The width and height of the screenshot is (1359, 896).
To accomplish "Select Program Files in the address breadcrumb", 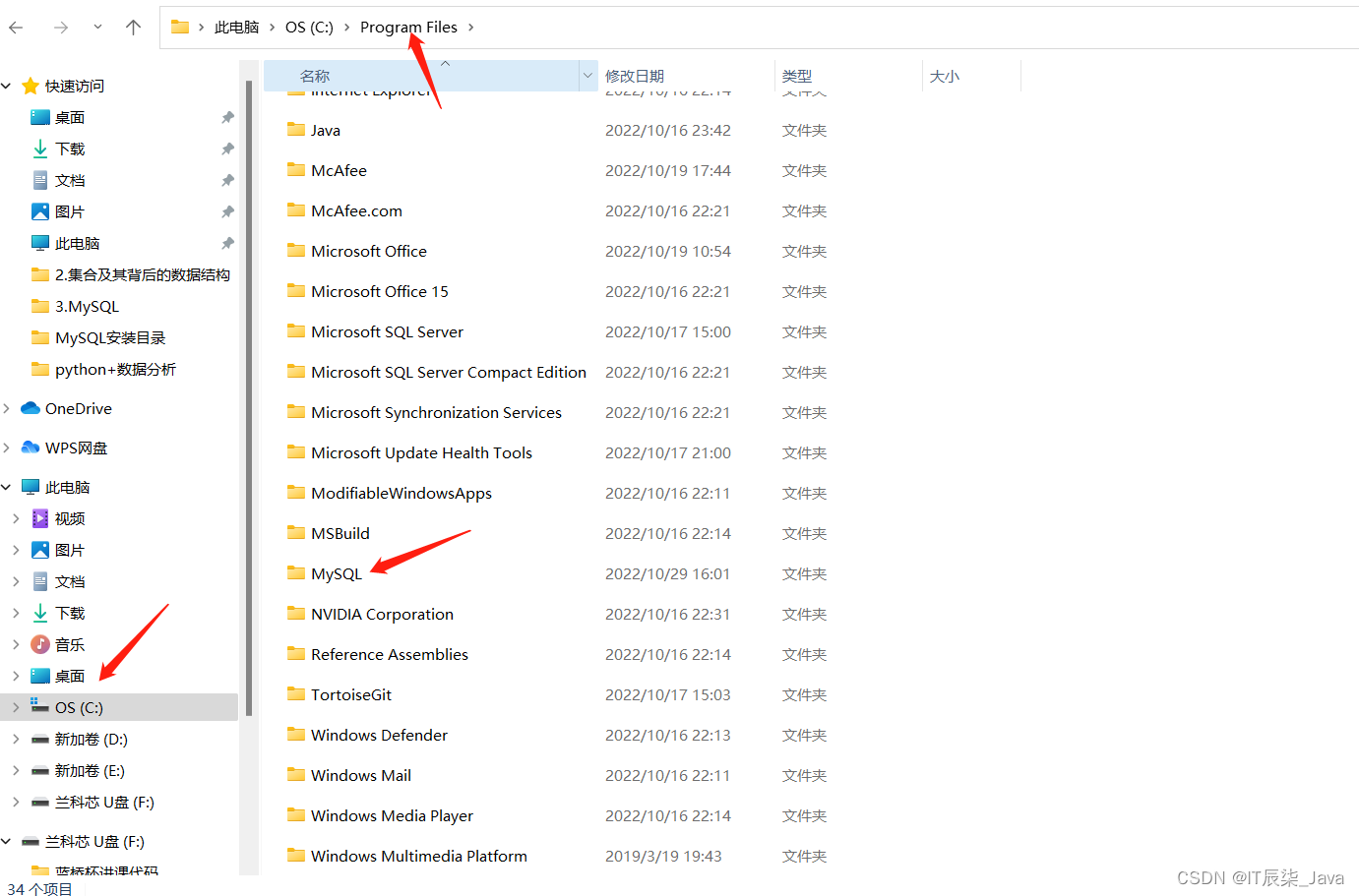I will pos(408,28).
